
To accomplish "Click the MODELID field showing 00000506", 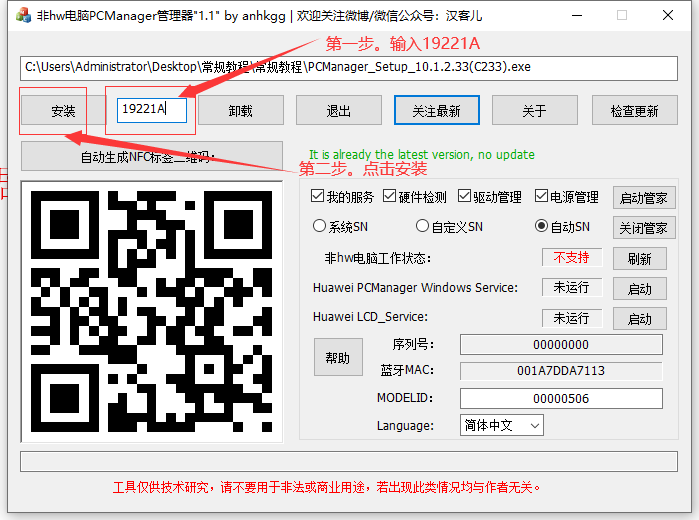I will pos(561,398).
